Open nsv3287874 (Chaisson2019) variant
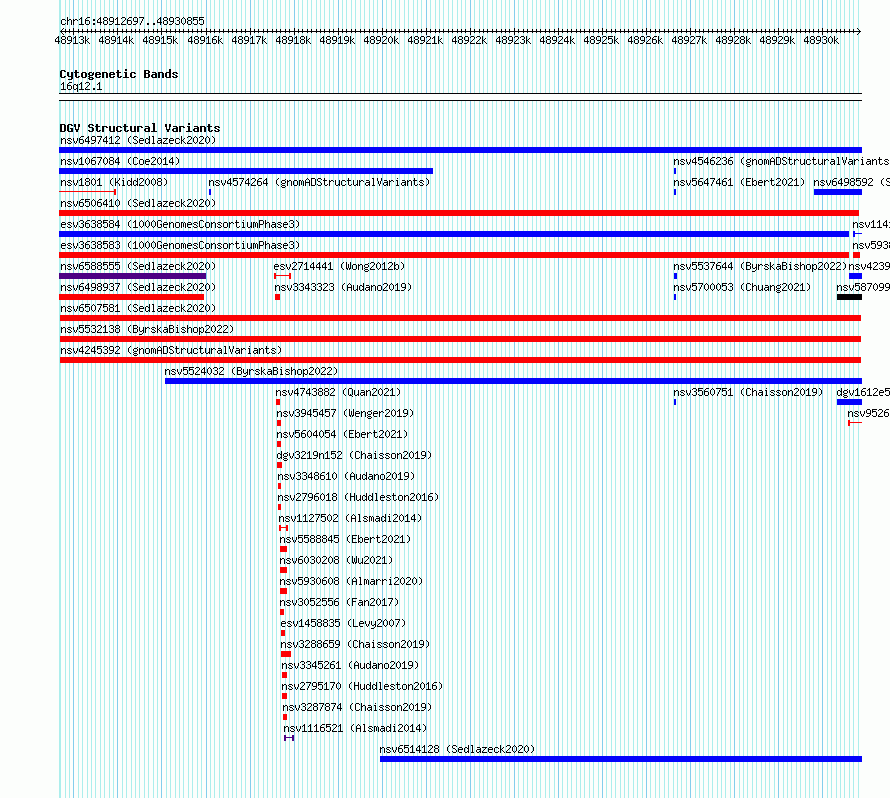 click(357, 707)
